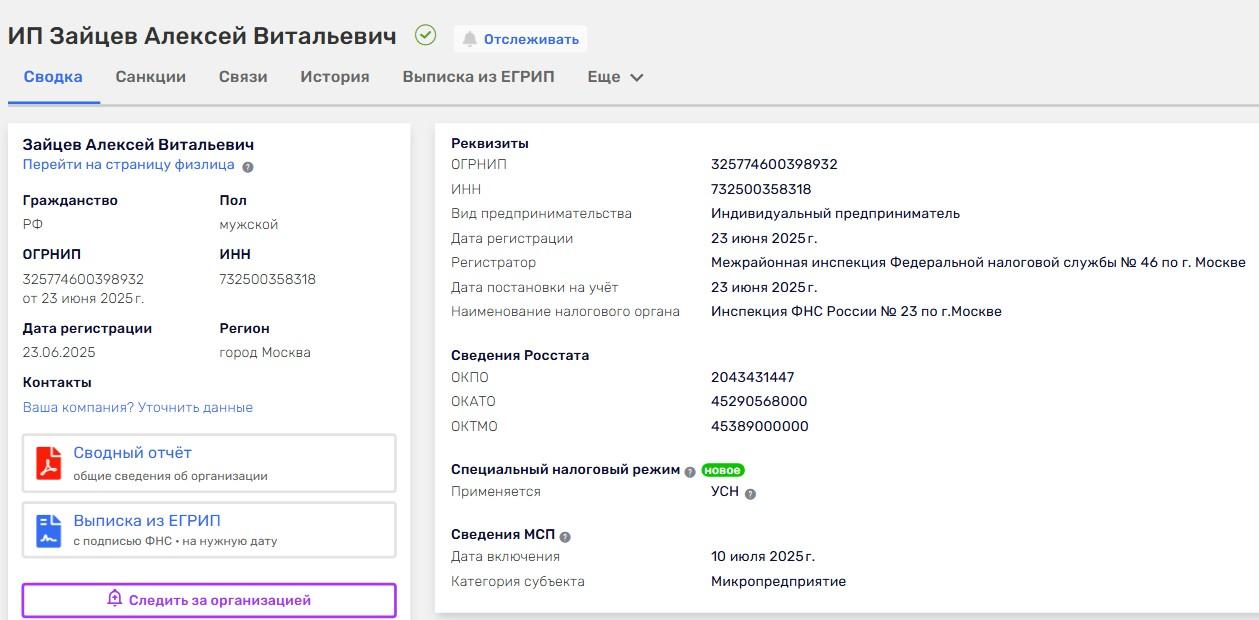Screen dimensions: 1259x620
Task: Expand the Еще dropdown menu
Action: [614, 76]
